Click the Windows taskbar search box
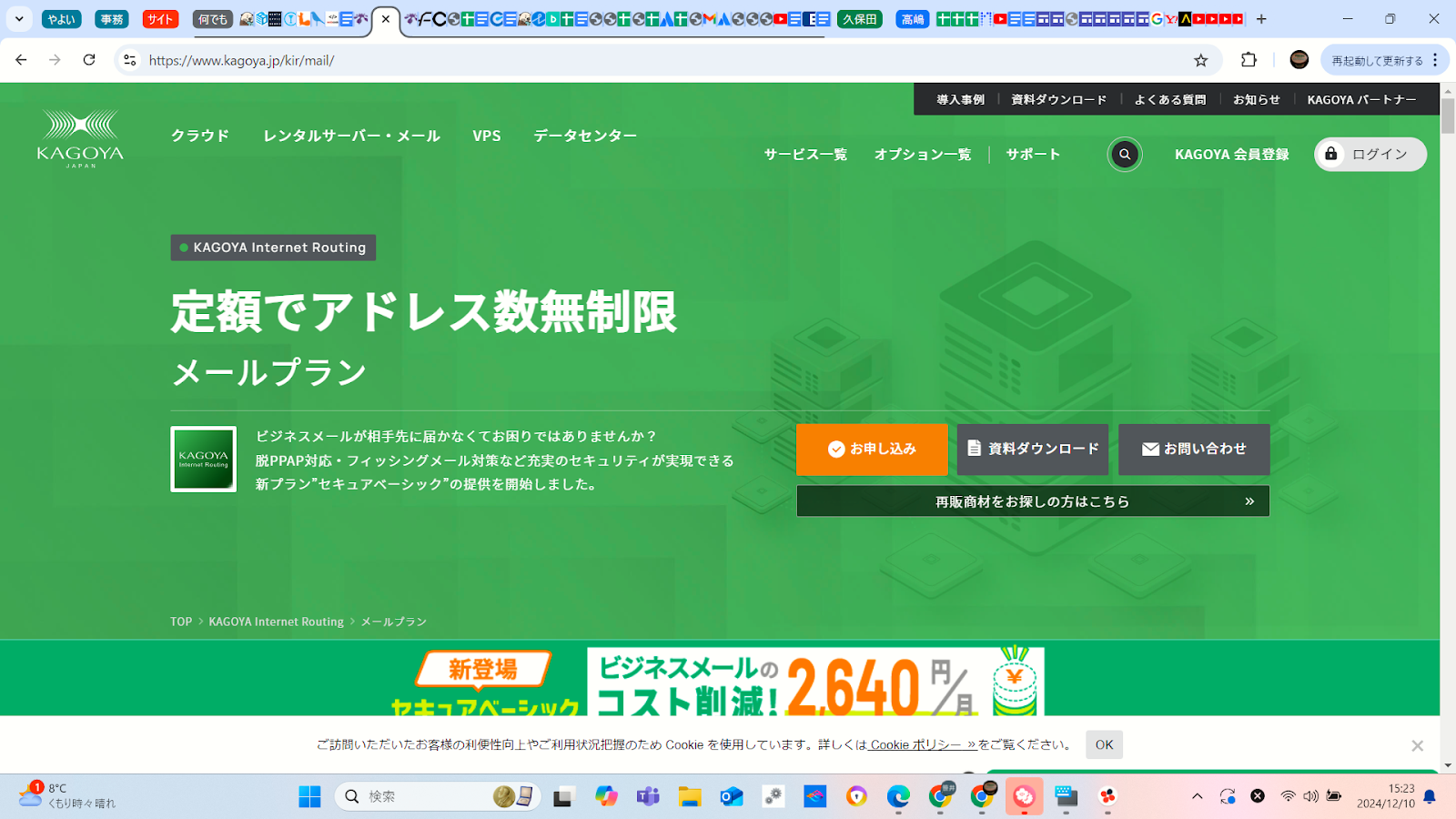1456x819 pixels. click(438, 796)
